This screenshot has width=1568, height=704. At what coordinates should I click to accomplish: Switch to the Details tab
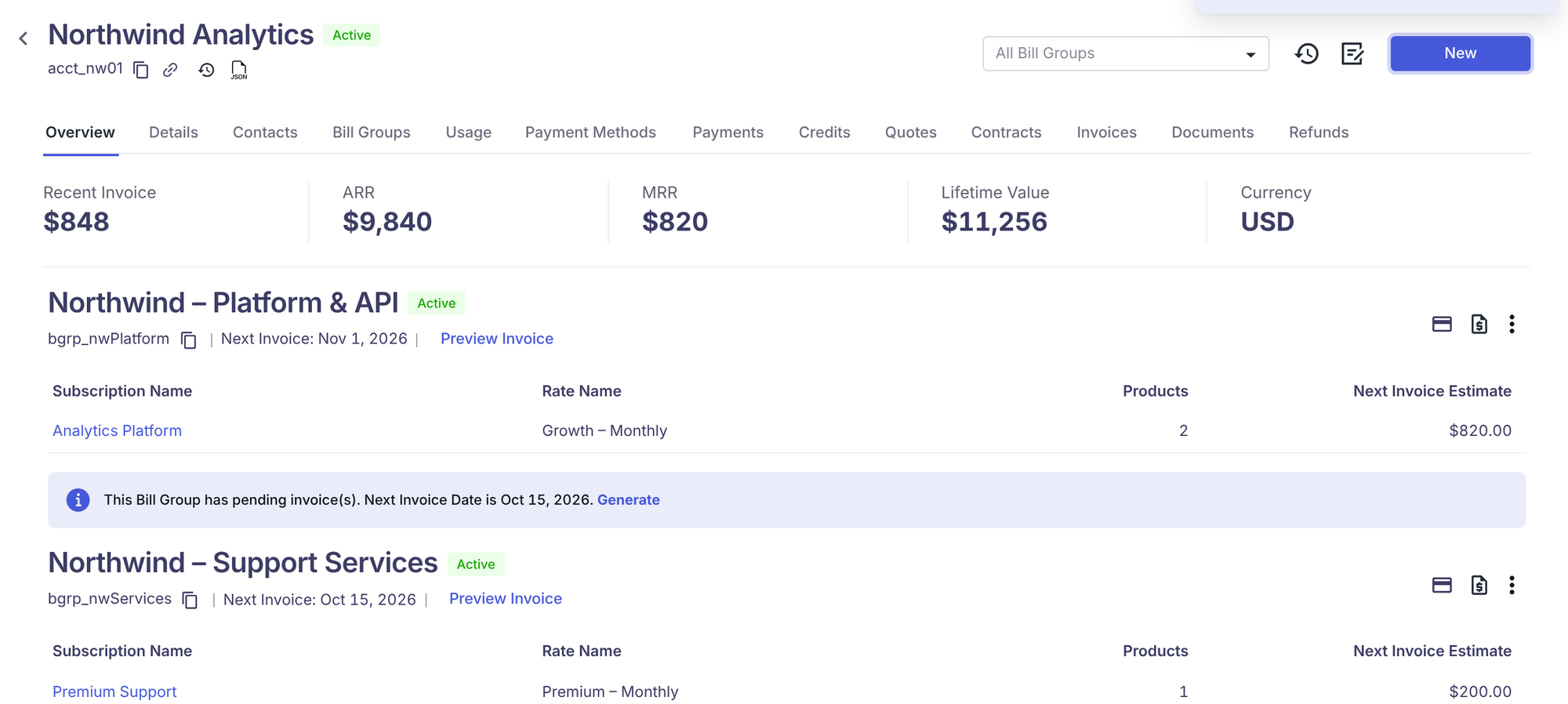(173, 132)
